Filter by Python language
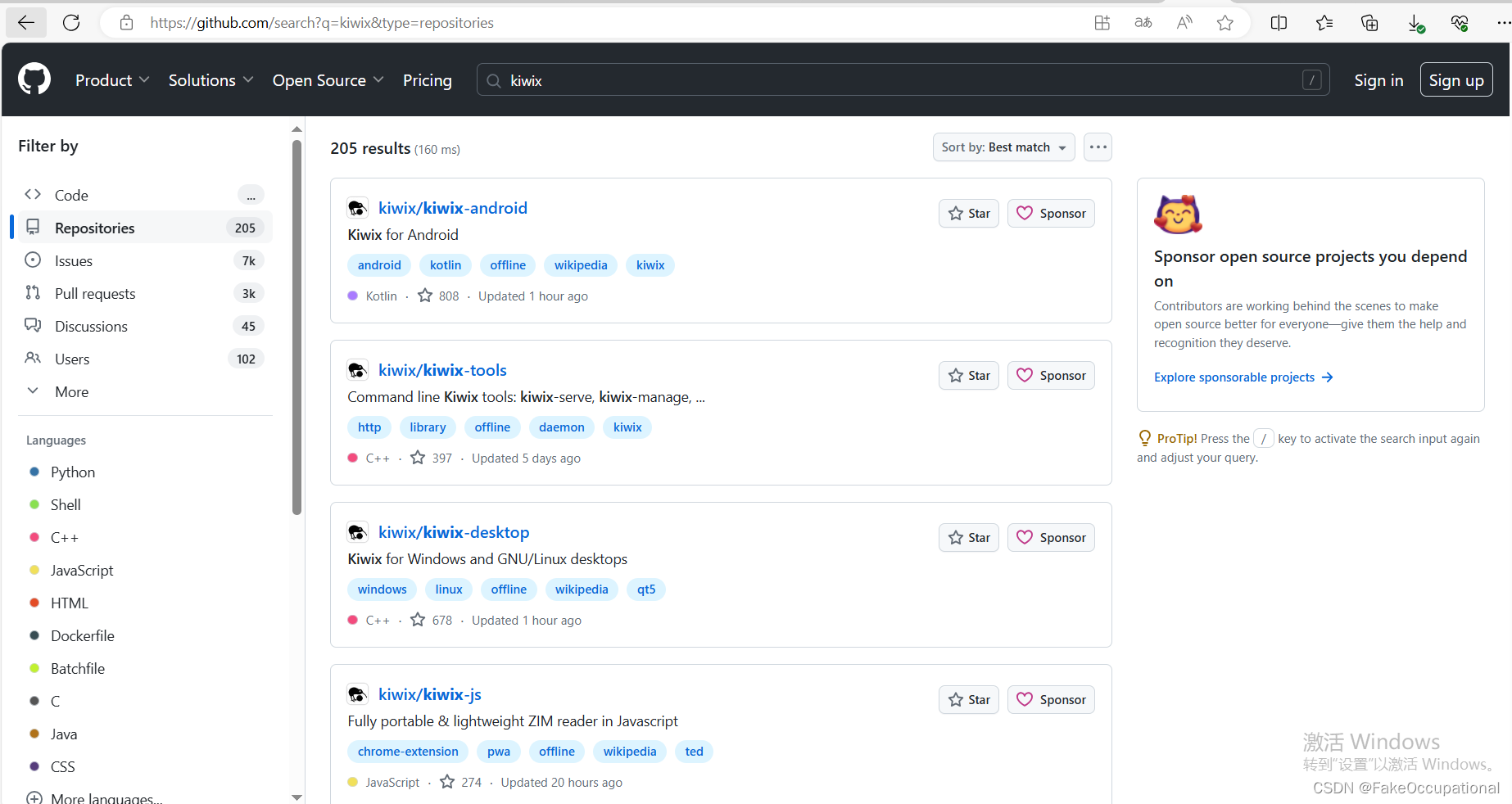The height and width of the screenshot is (804, 1512). click(72, 472)
